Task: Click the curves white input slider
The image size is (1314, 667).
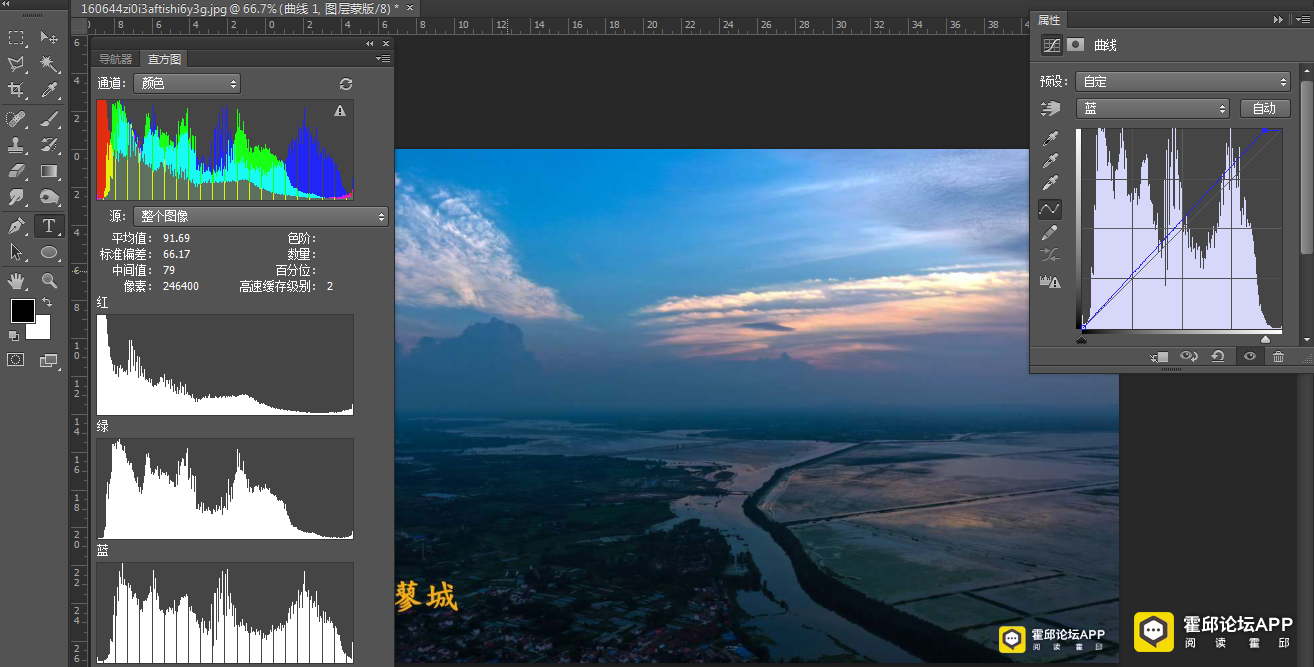Action: point(1265,340)
